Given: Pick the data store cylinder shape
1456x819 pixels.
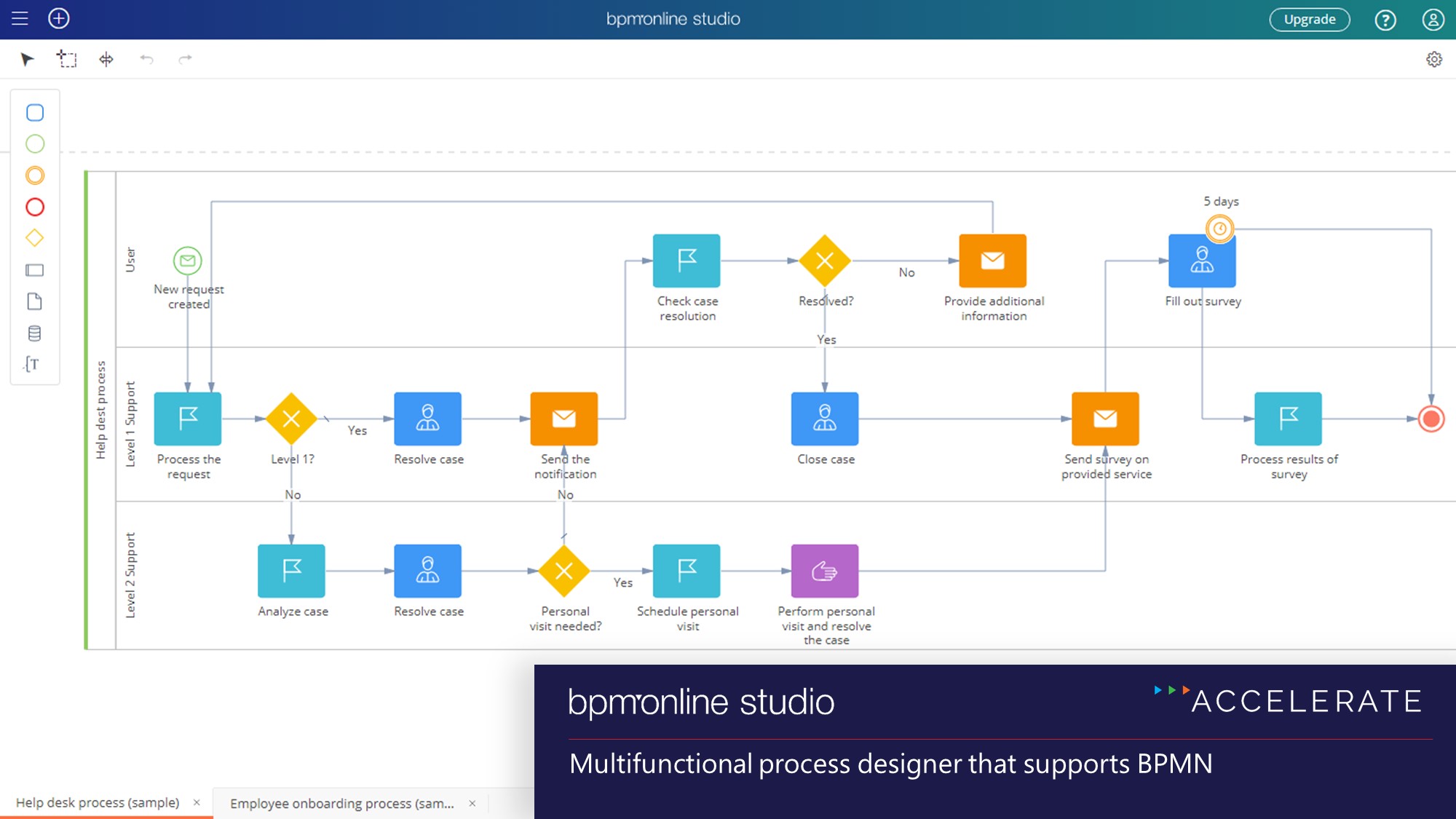Looking at the screenshot, I should point(35,333).
